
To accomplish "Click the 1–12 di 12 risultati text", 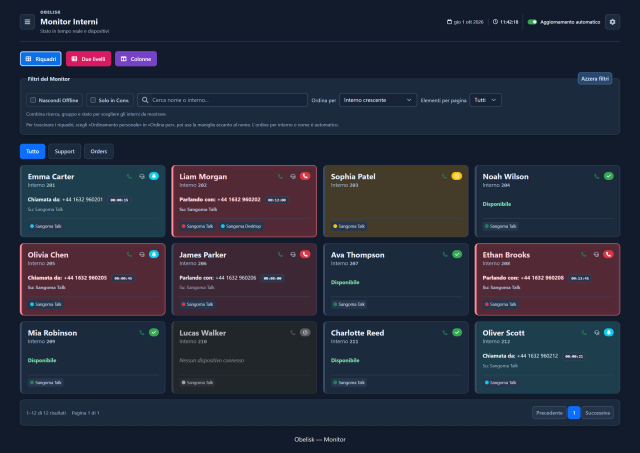I will tap(46, 413).
